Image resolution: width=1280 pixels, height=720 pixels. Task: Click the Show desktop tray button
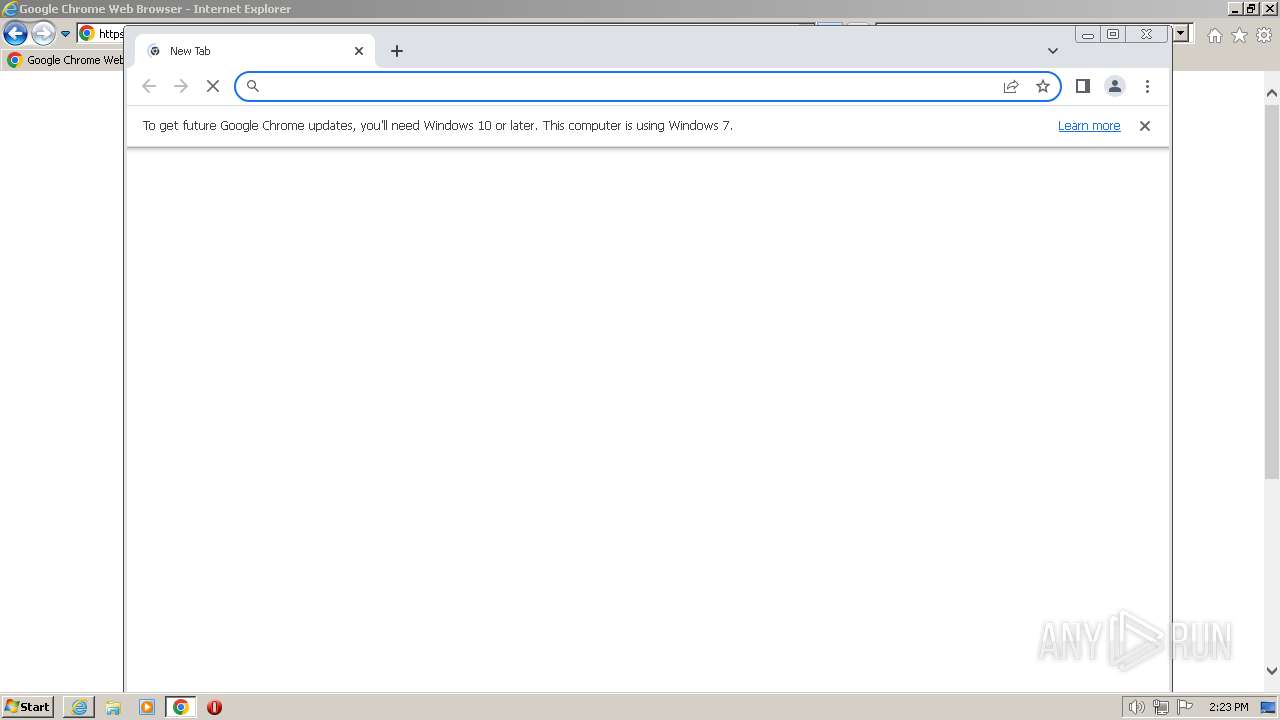click(1268, 707)
